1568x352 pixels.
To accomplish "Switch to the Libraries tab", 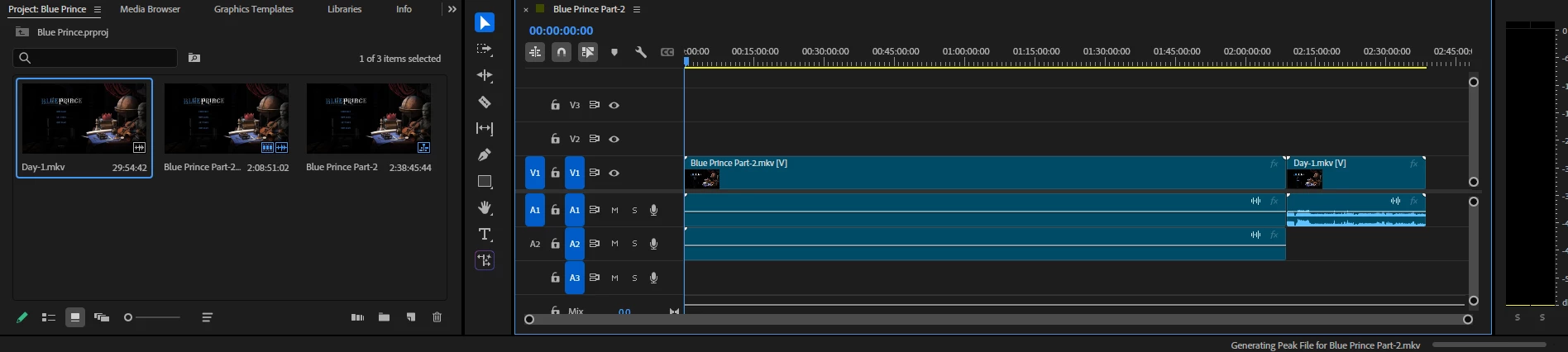I will (344, 9).
